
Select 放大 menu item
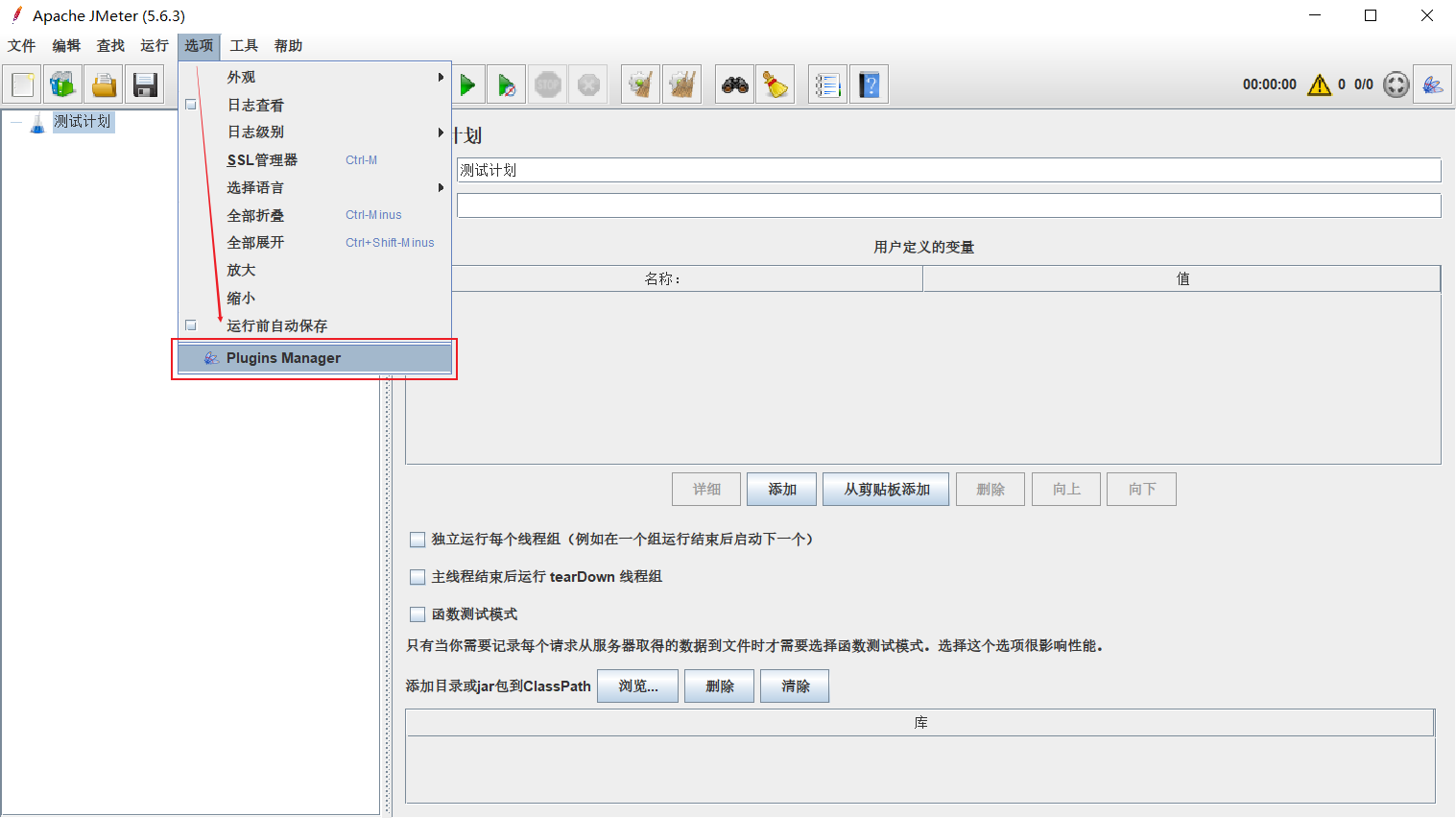click(x=315, y=271)
